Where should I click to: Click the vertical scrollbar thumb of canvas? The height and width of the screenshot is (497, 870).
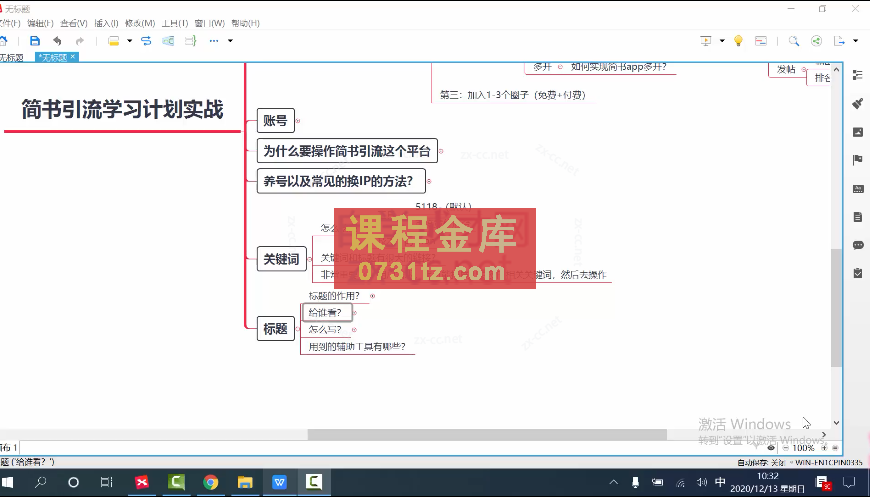[837, 308]
